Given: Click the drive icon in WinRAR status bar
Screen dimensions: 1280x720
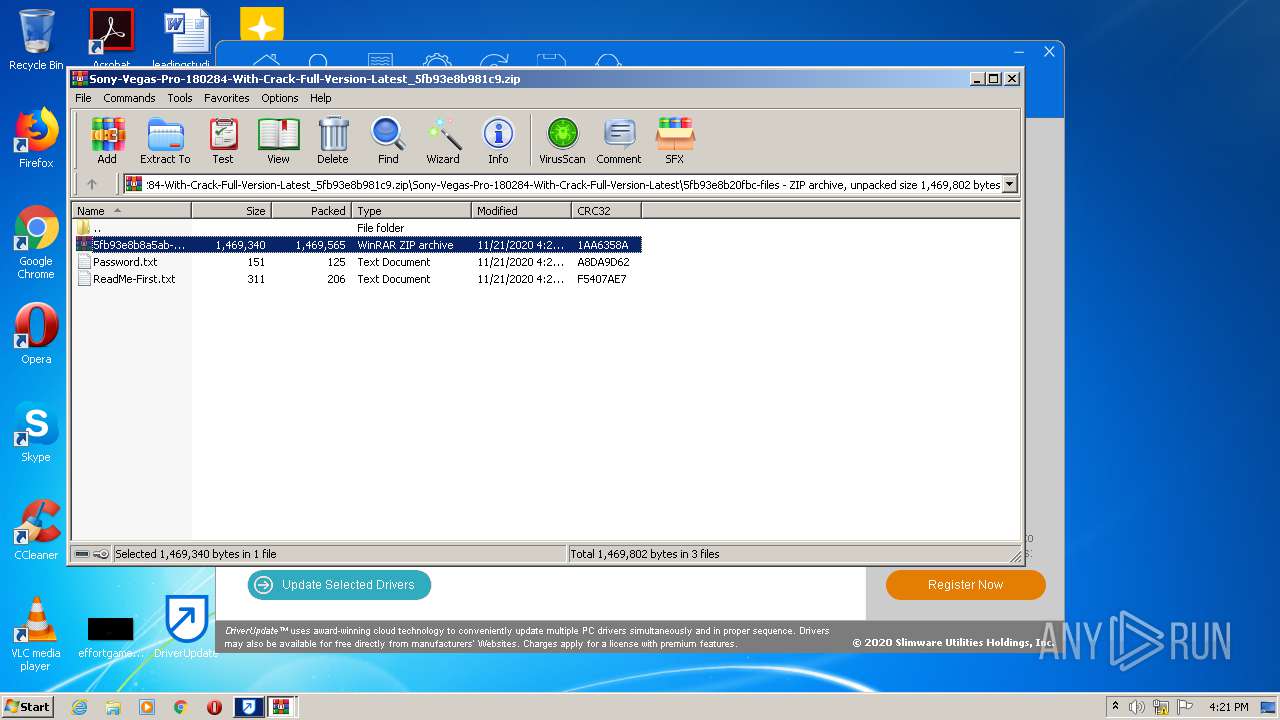Looking at the screenshot, I should click(x=82, y=554).
